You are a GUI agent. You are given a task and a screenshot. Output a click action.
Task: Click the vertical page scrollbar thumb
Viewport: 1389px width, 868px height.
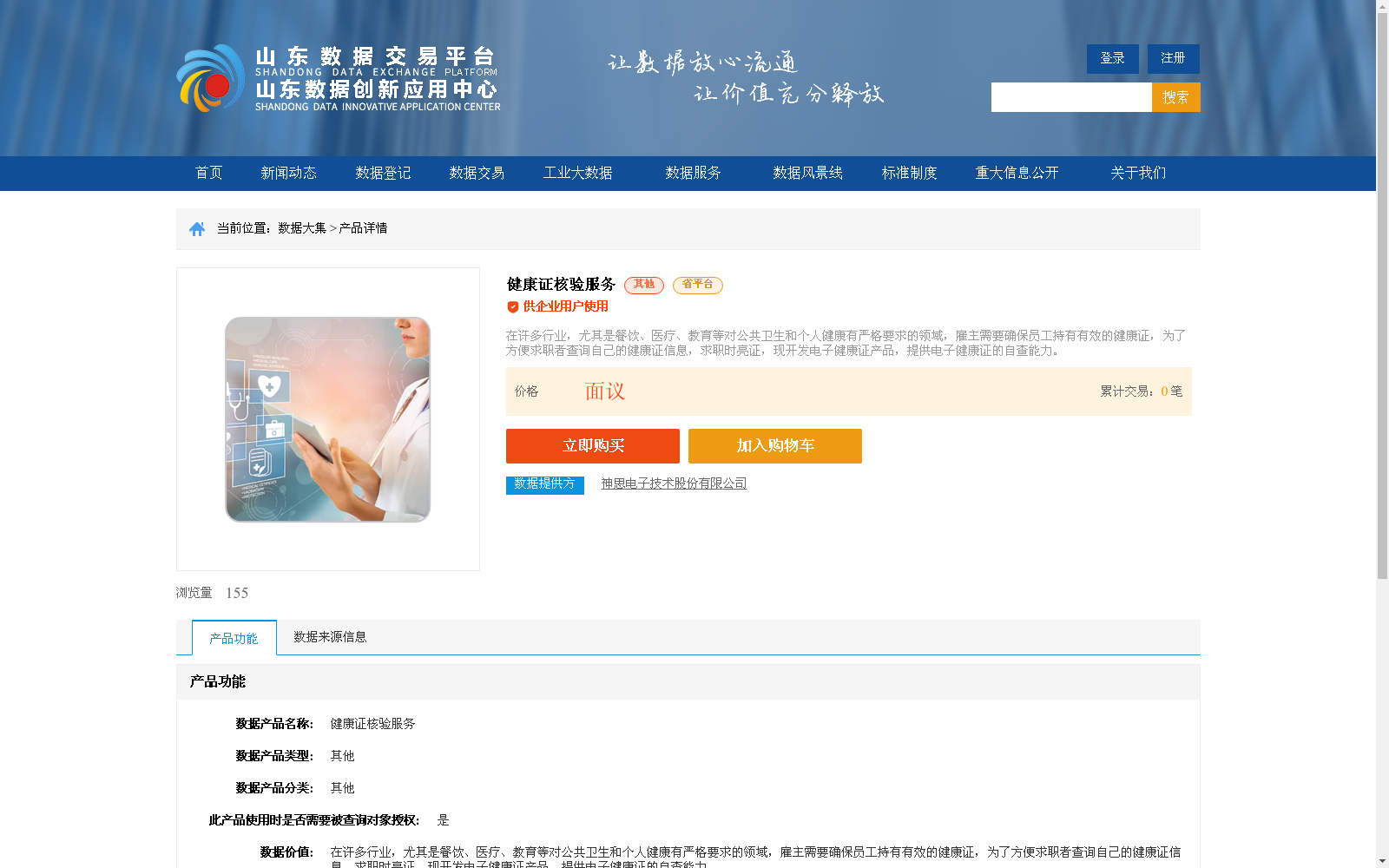click(1382, 295)
